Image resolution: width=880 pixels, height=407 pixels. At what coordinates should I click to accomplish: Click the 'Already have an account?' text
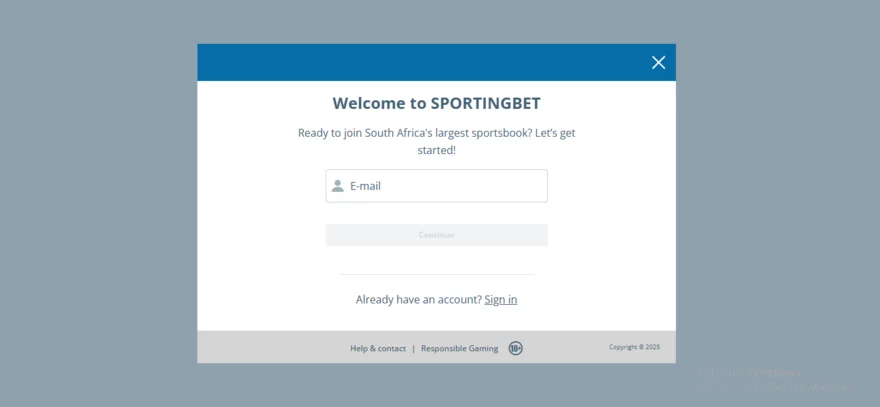coord(419,300)
